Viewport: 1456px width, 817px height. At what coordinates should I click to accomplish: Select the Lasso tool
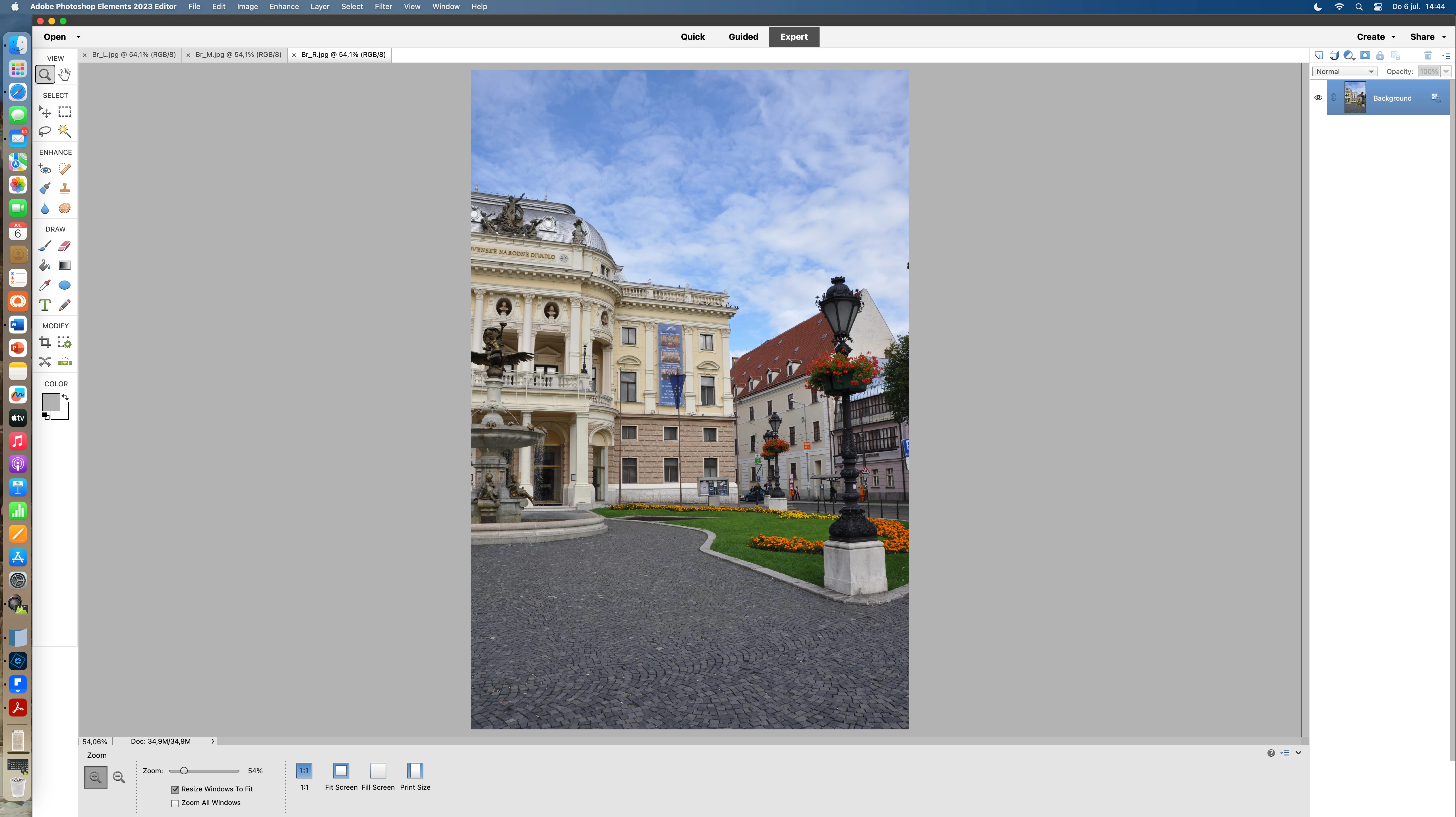click(x=45, y=131)
